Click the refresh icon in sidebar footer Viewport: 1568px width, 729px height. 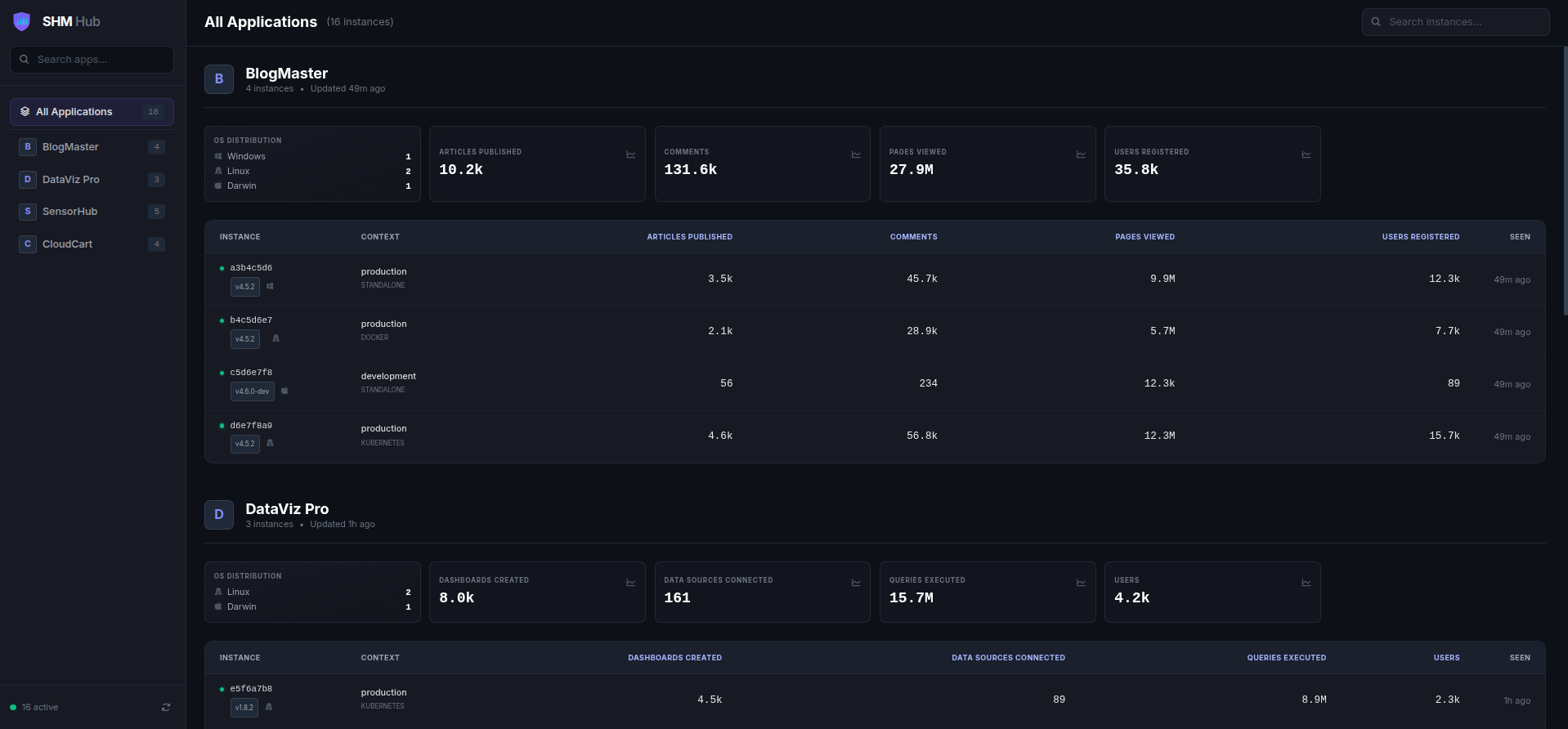(166, 708)
